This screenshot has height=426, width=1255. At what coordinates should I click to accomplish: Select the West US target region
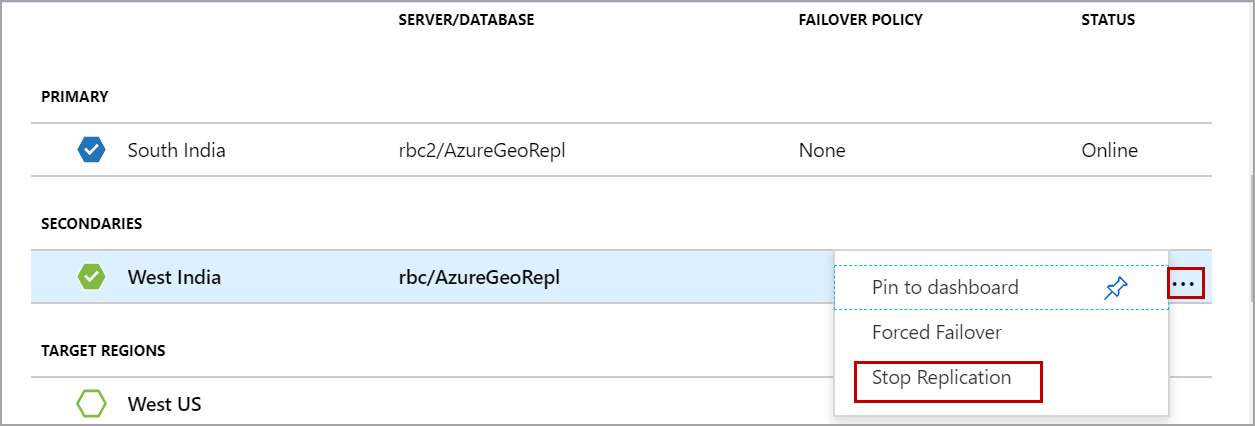164,405
